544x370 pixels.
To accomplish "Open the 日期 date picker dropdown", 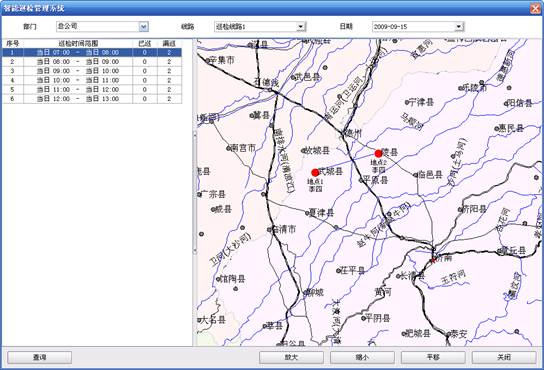I will coord(459,26).
